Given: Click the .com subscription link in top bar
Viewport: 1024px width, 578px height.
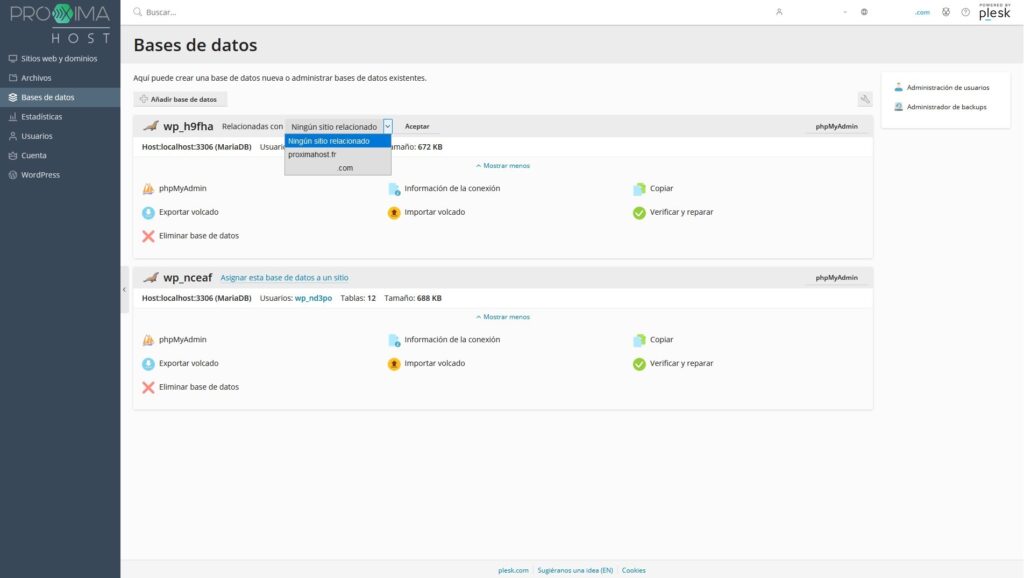Looking at the screenshot, I should coord(921,12).
